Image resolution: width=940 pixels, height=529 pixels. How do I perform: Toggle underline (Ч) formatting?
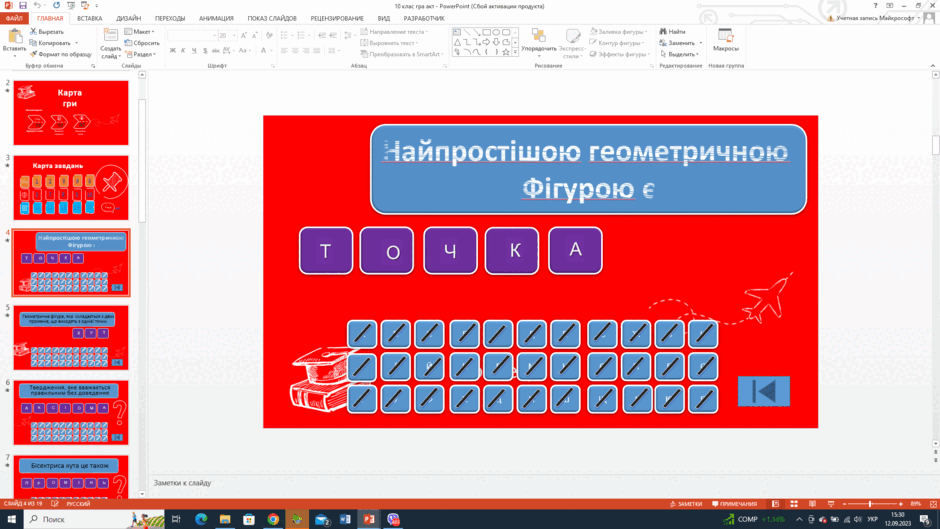tap(194, 50)
